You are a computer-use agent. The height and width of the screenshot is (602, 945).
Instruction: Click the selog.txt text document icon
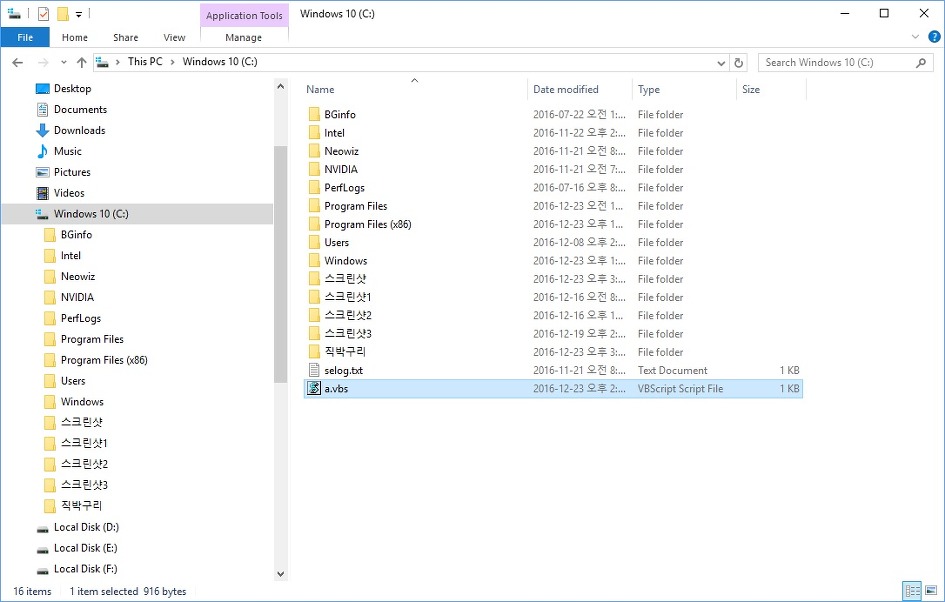(x=314, y=370)
